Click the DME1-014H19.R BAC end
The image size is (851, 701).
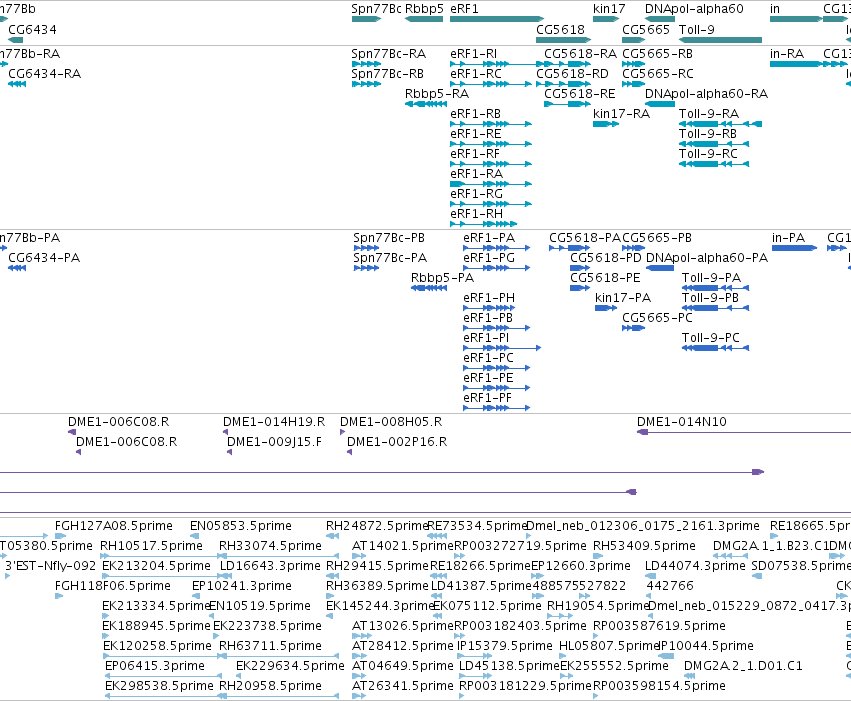(x=225, y=432)
